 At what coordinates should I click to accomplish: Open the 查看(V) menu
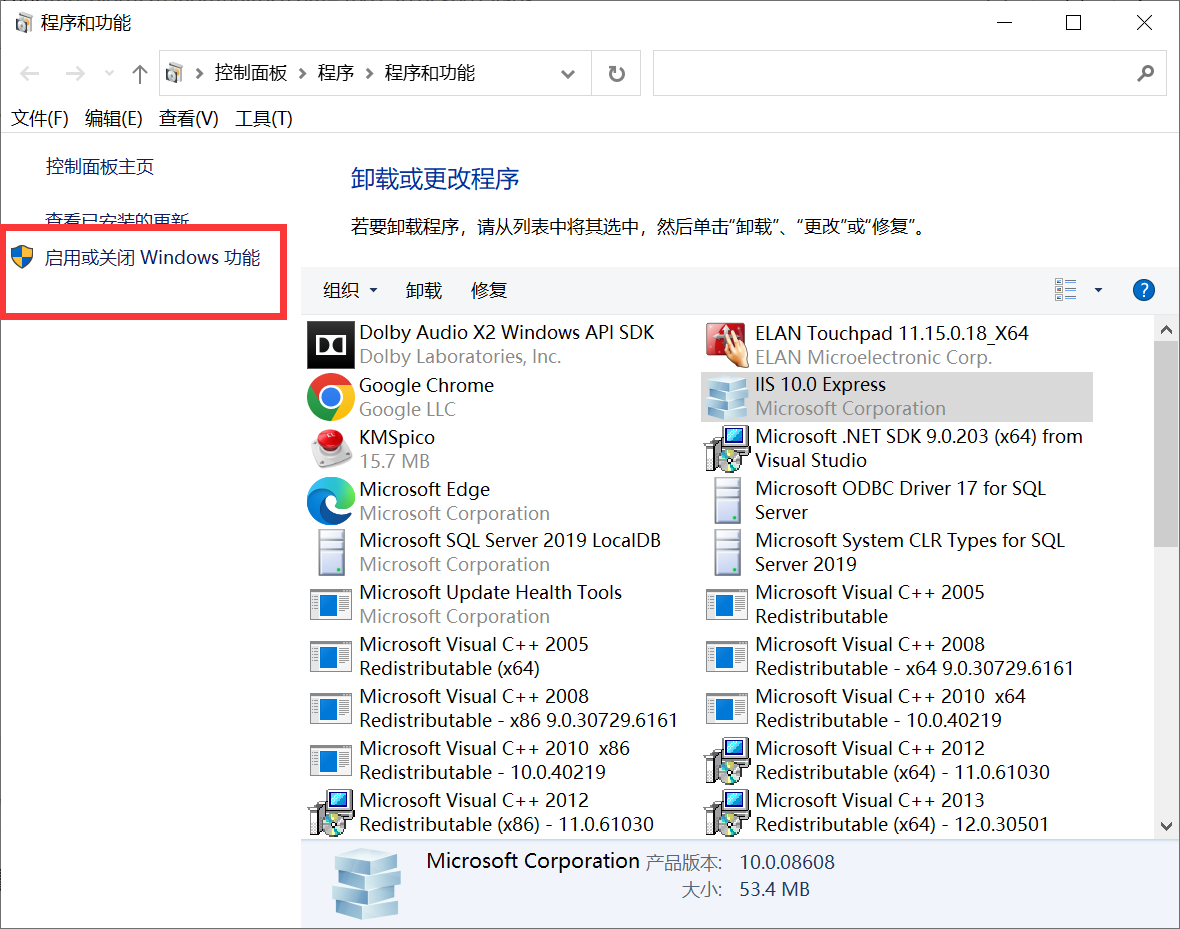click(x=189, y=118)
